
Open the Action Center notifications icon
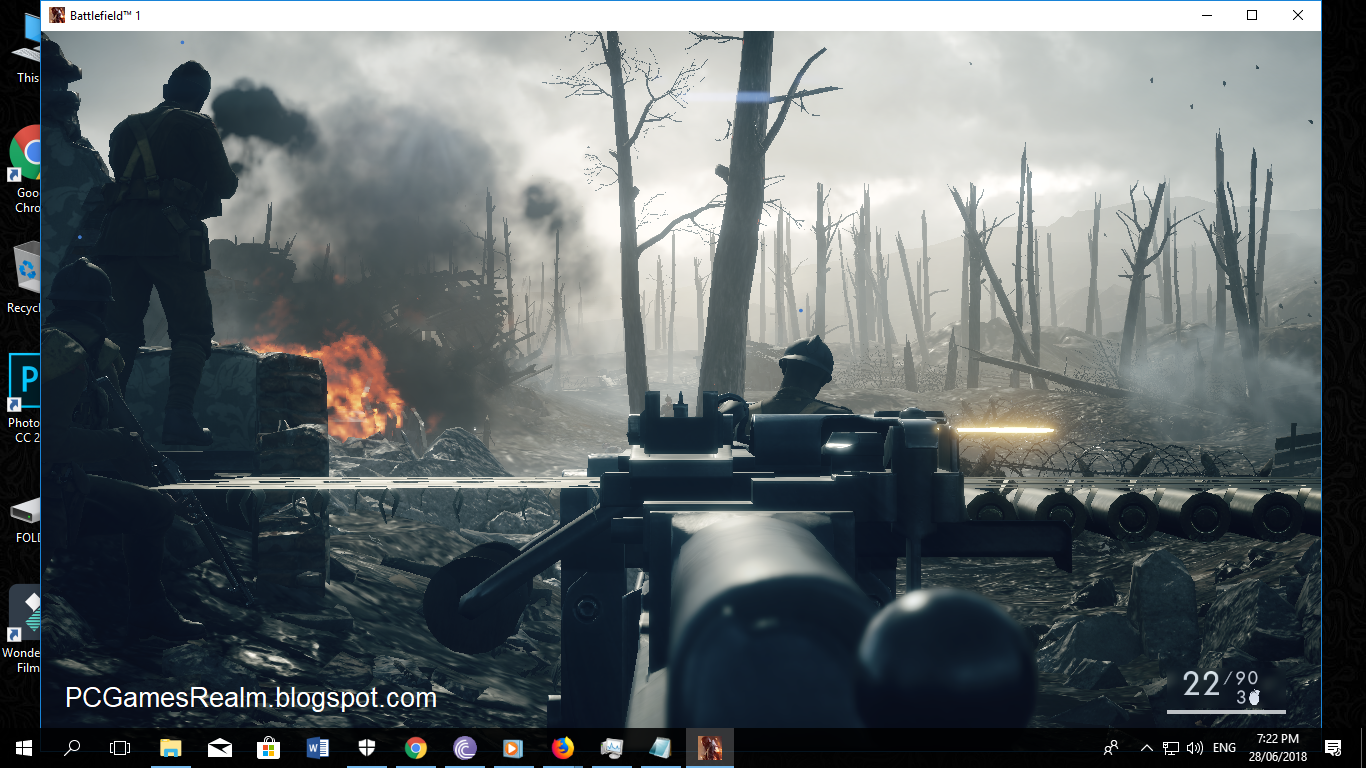pos(1332,747)
